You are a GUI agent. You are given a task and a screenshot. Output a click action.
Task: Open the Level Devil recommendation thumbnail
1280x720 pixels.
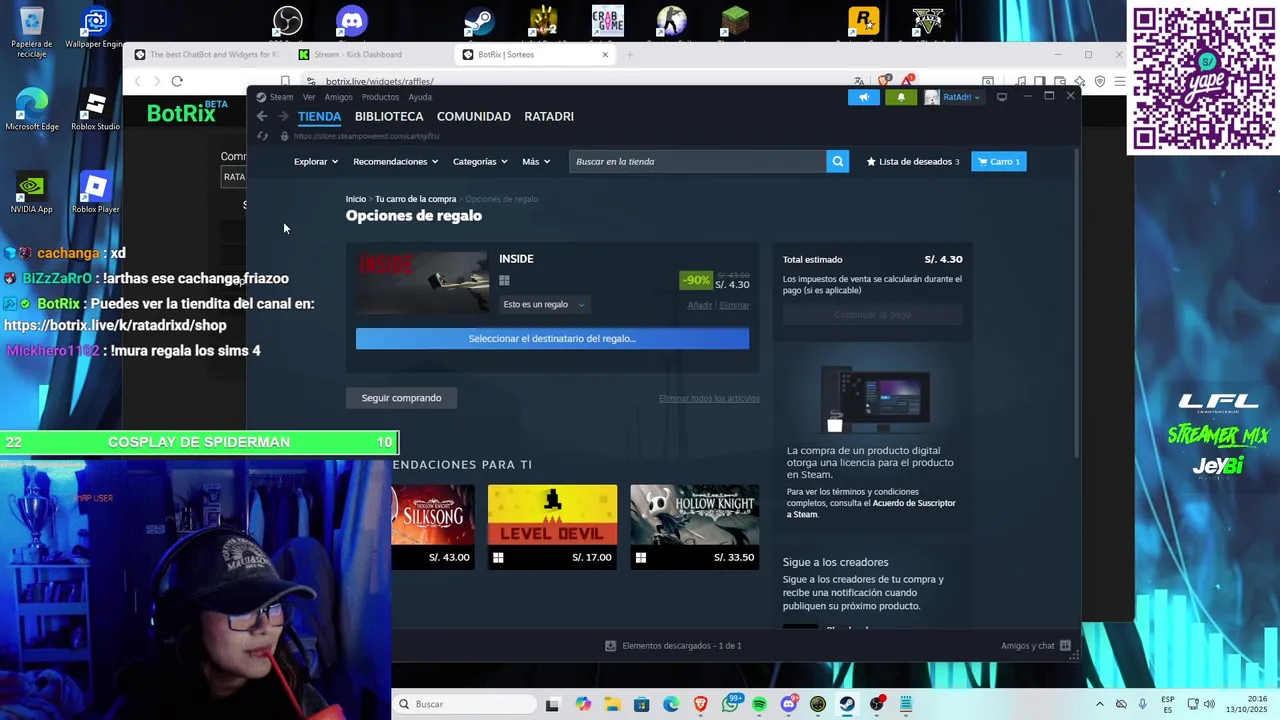552,514
